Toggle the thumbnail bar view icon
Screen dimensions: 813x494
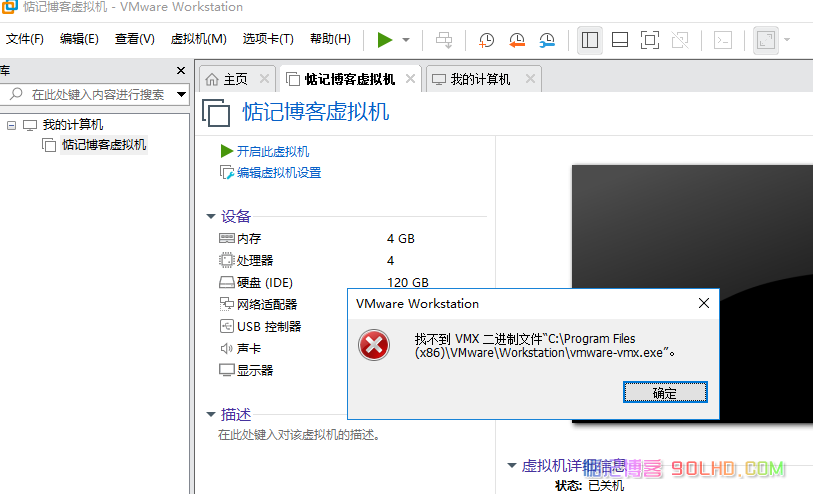tap(620, 40)
